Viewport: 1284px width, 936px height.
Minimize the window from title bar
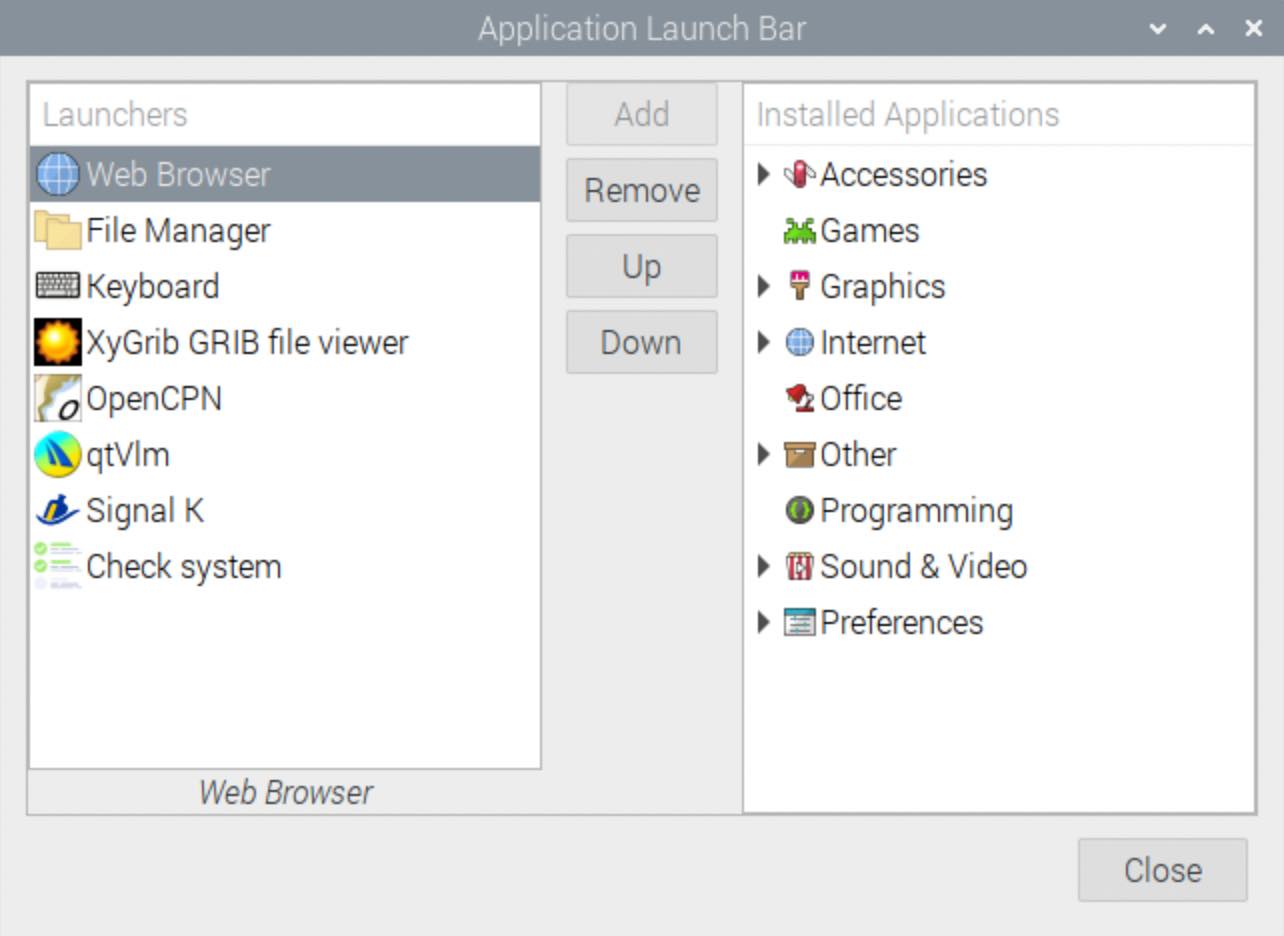(x=1158, y=29)
